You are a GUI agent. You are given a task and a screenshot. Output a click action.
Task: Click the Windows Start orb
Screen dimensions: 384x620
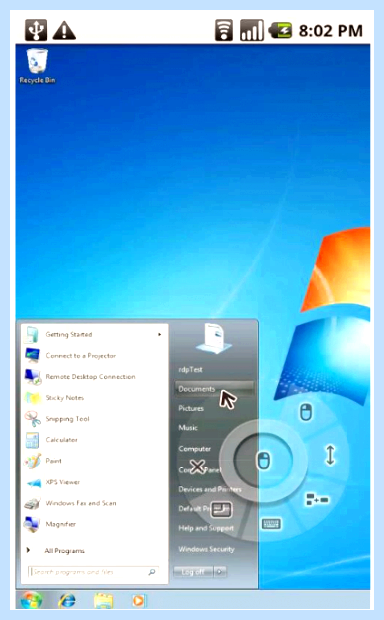pos(31,600)
